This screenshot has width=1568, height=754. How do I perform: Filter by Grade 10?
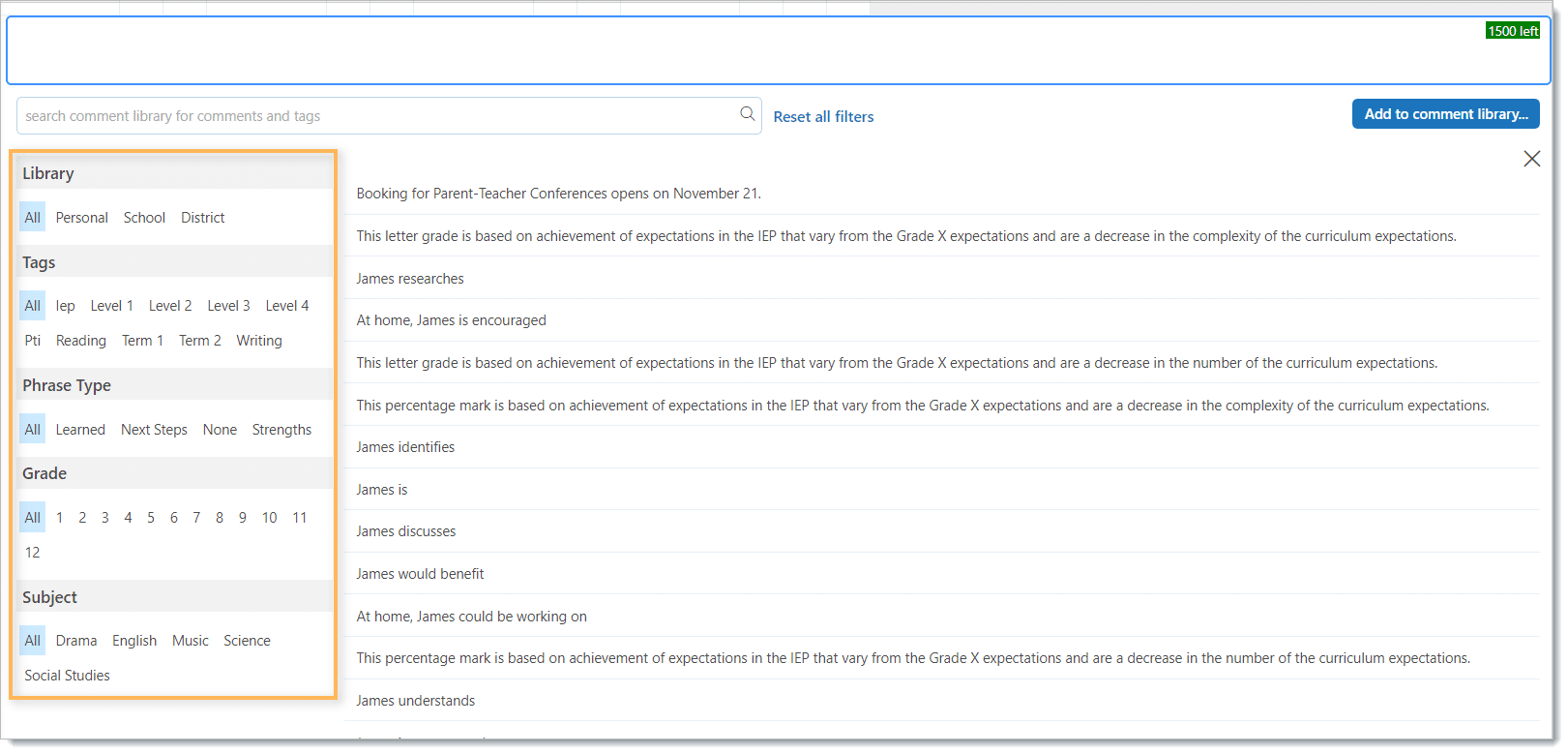click(269, 518)
